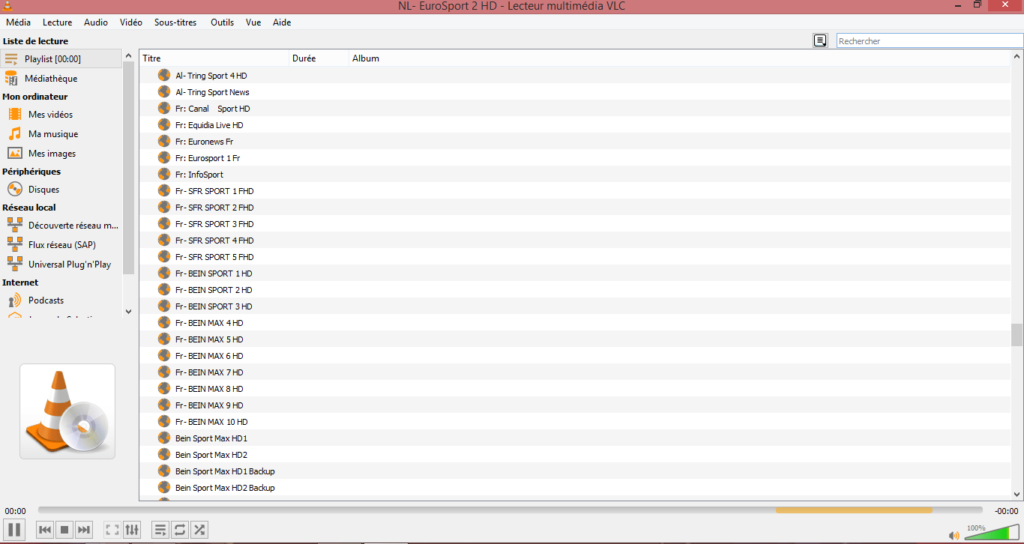1024x544 pixels.
Task: Adjust the volume slider
Action: coord(987,533)
